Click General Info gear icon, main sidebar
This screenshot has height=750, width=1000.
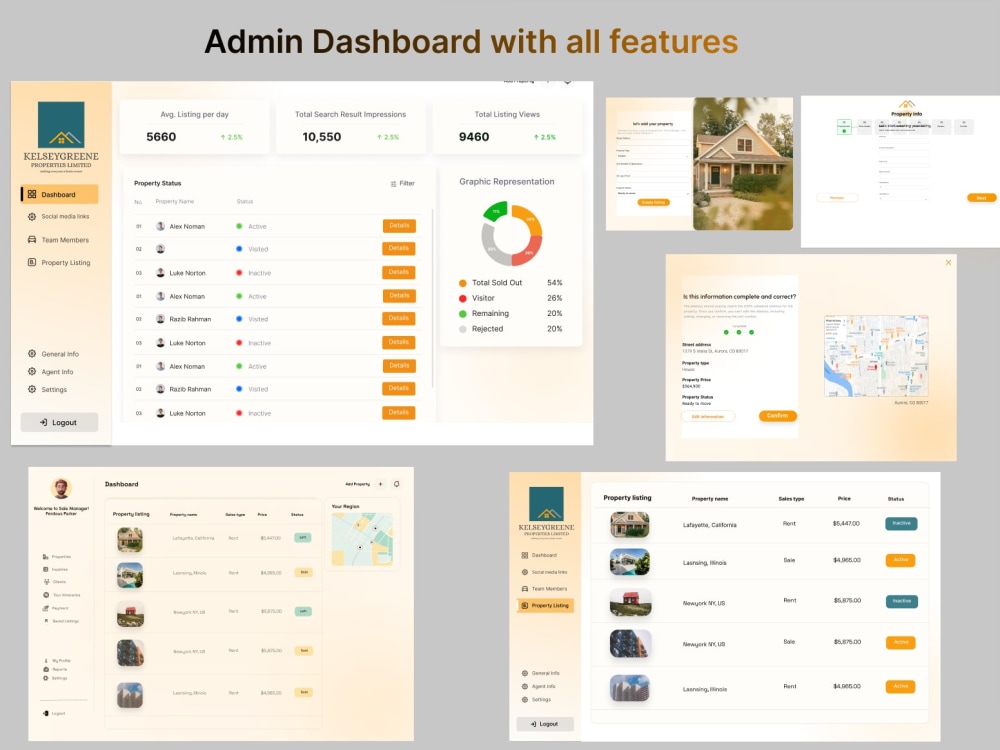click(32, 353)
